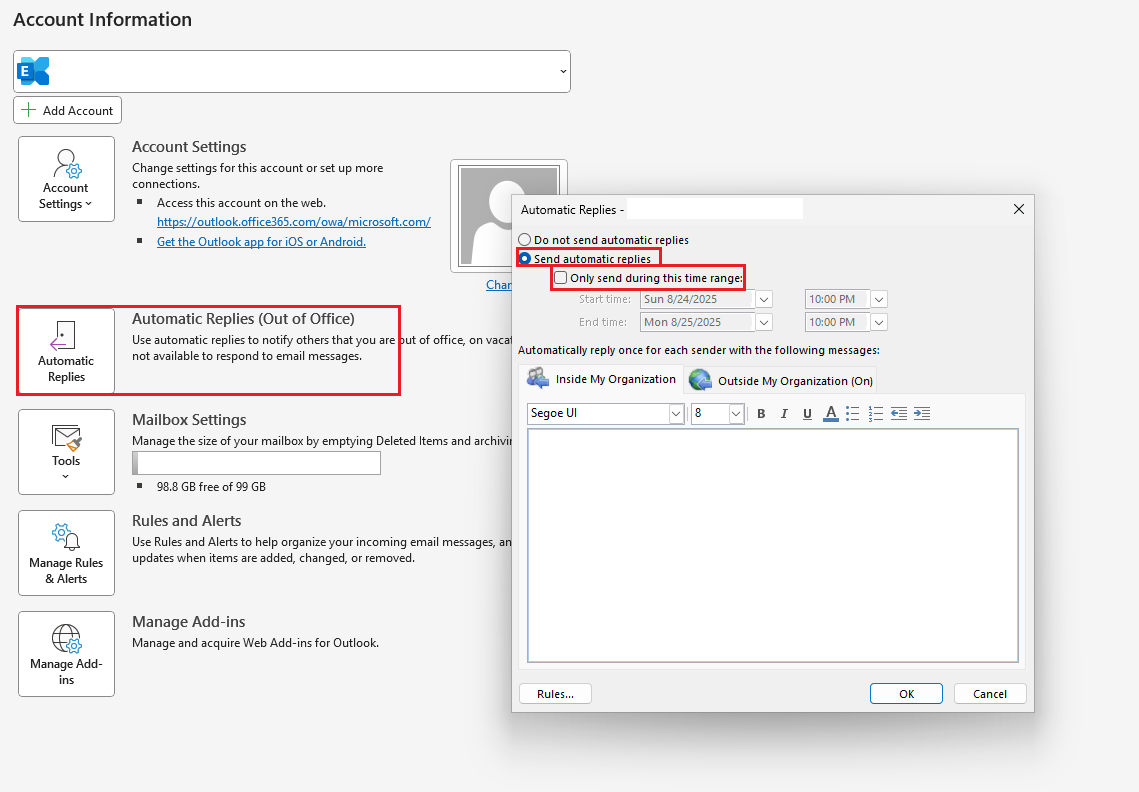Cancel the Automatic Replies dialog
The image size is (1139, 792).
989,694
